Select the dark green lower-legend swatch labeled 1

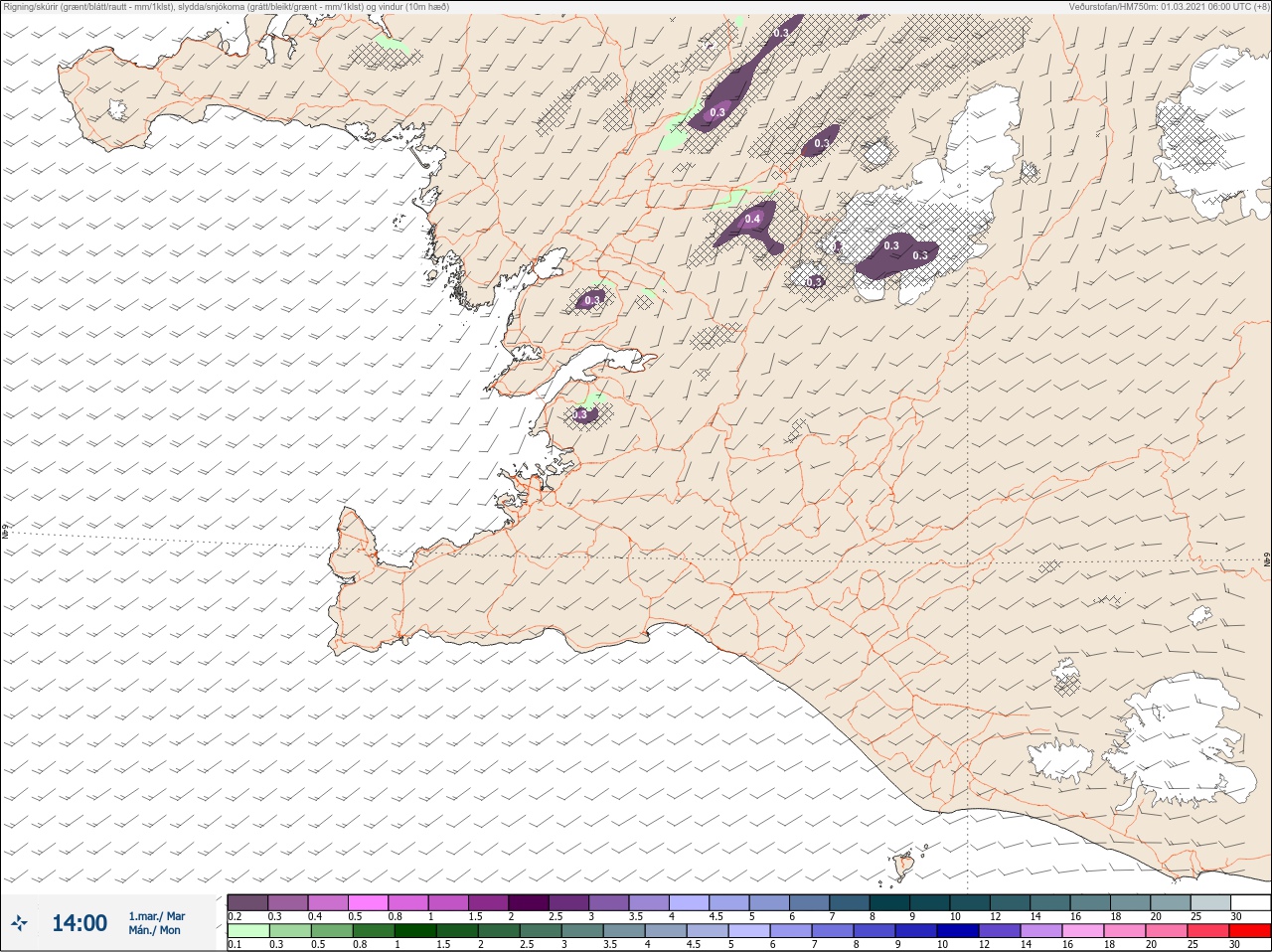pos(415,931)
